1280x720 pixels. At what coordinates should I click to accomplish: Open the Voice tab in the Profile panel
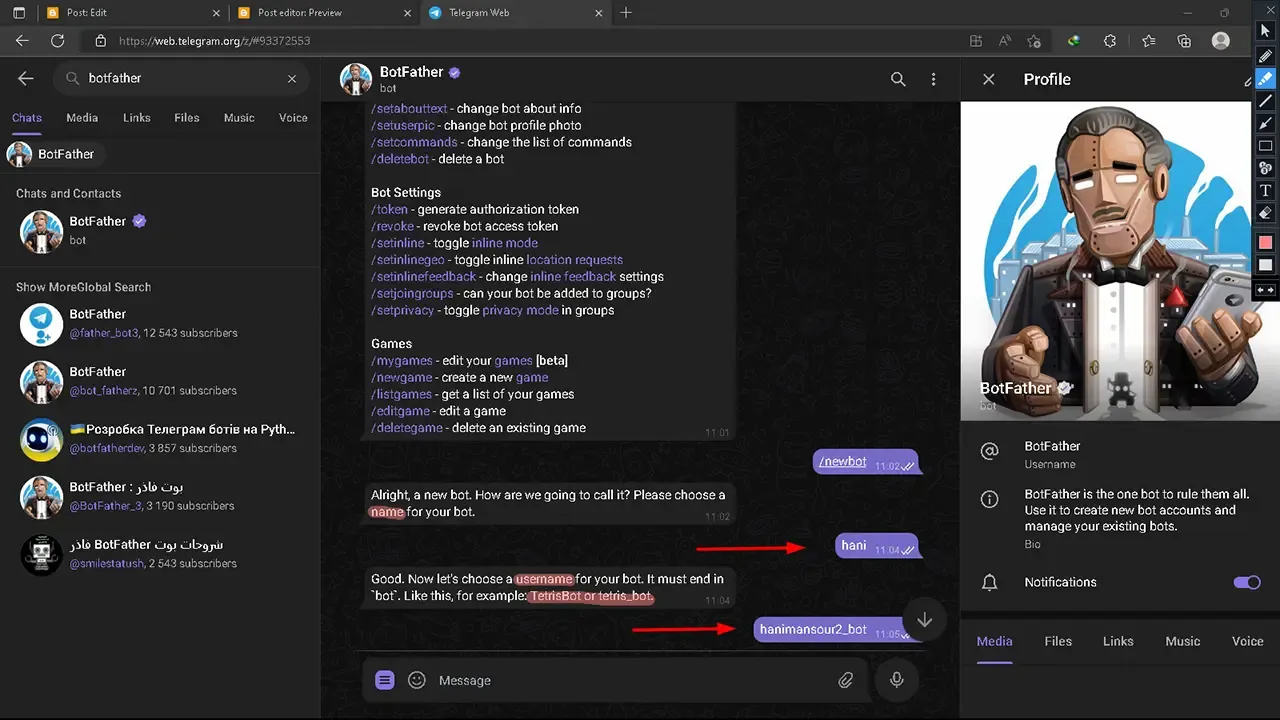(1247, 641)
